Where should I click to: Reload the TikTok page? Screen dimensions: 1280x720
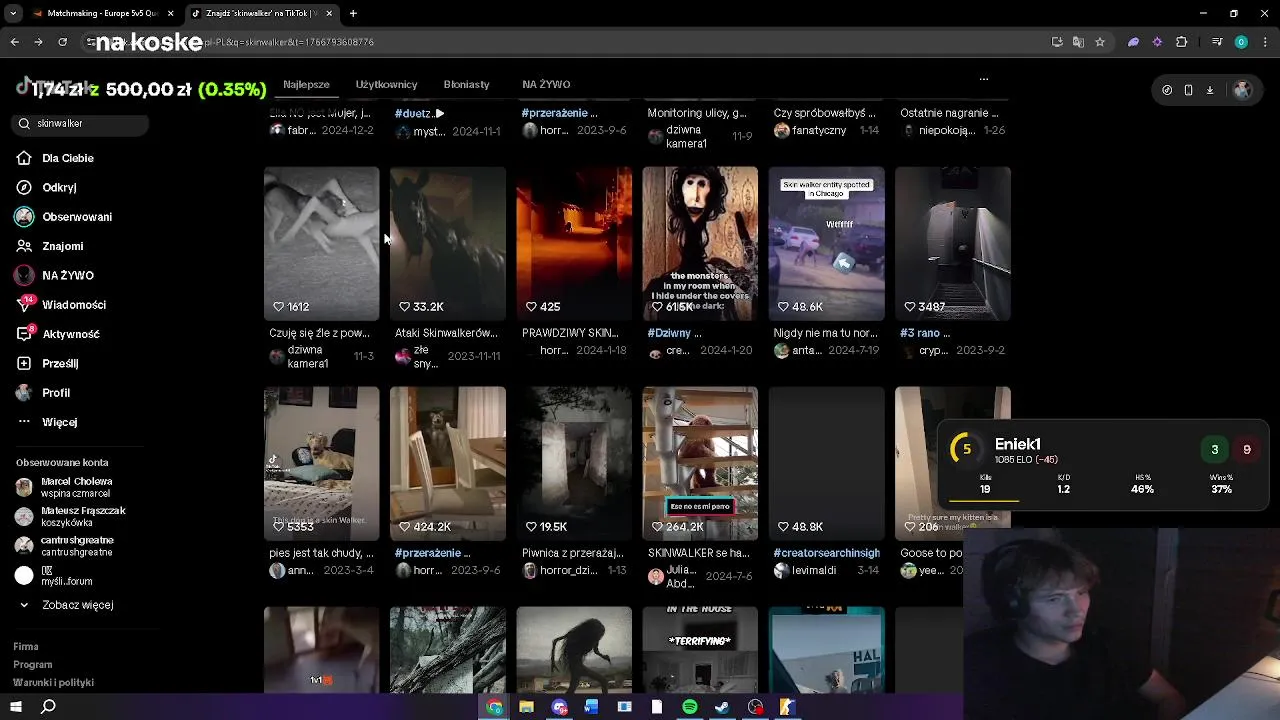pos(62,42)
